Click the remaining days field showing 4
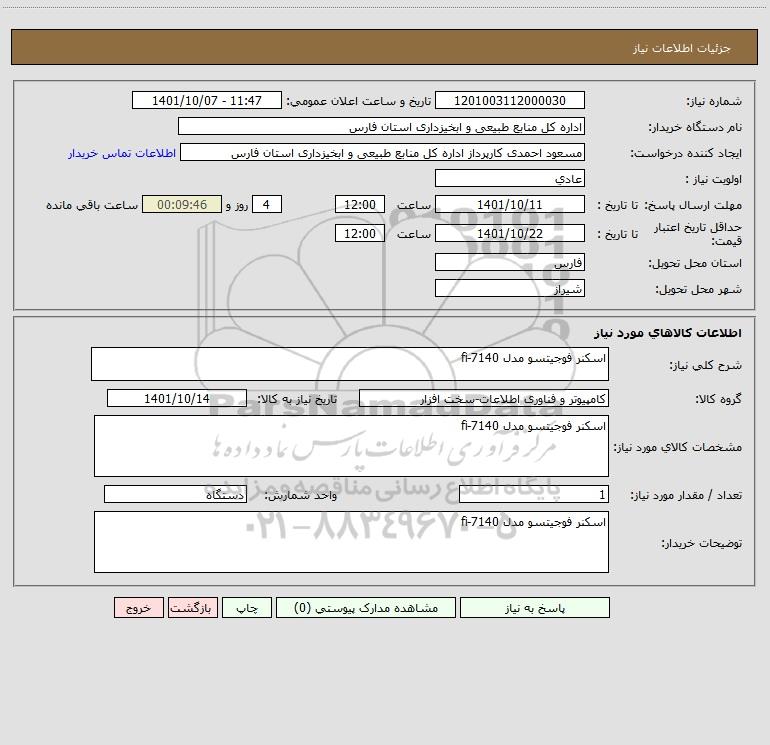Screen dimensions: 770x745 coord(267,205)
